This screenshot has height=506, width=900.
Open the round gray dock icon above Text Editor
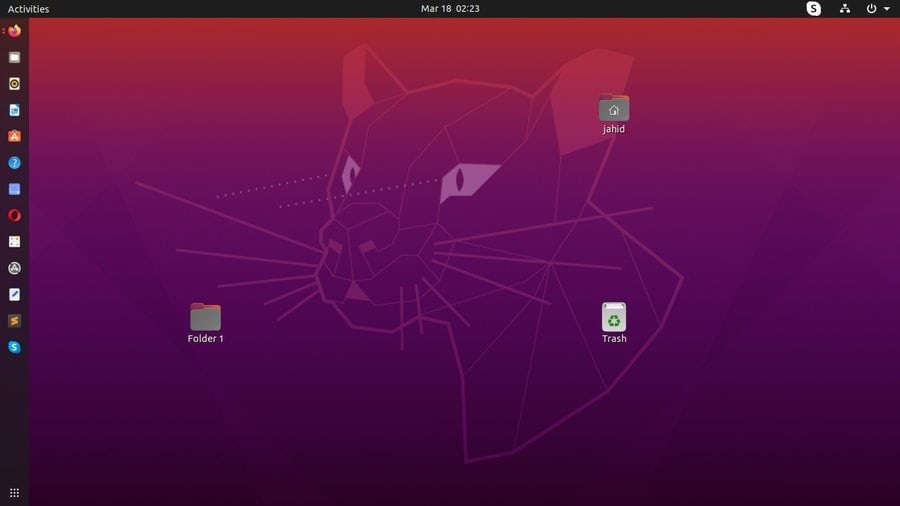pyautogui.click(x=14, y=268)
